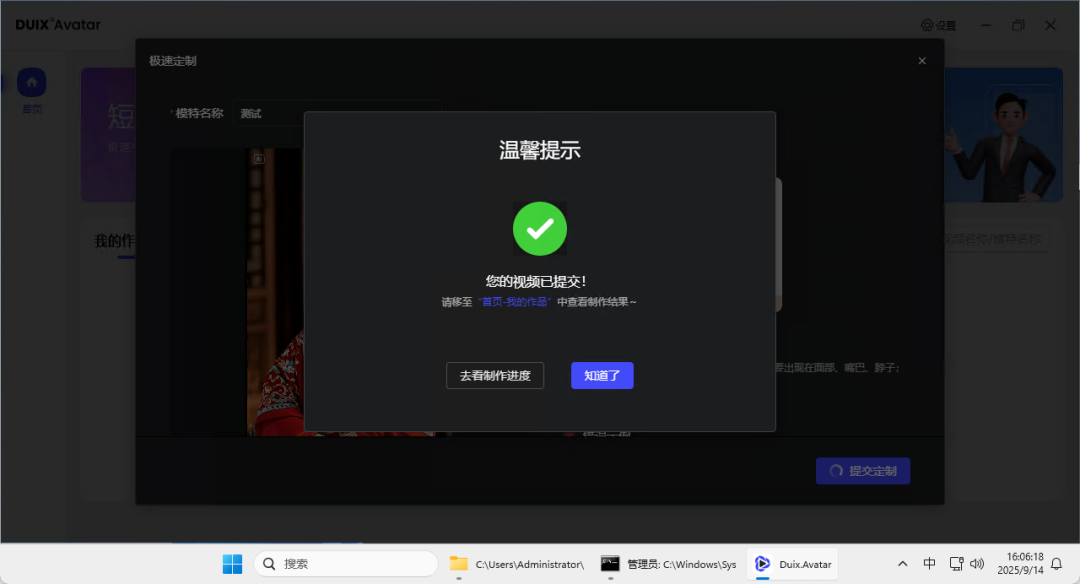The image size is (1080, 584).
Task: Toggle the 中 input method indicator
Action: tap(929, 564)
